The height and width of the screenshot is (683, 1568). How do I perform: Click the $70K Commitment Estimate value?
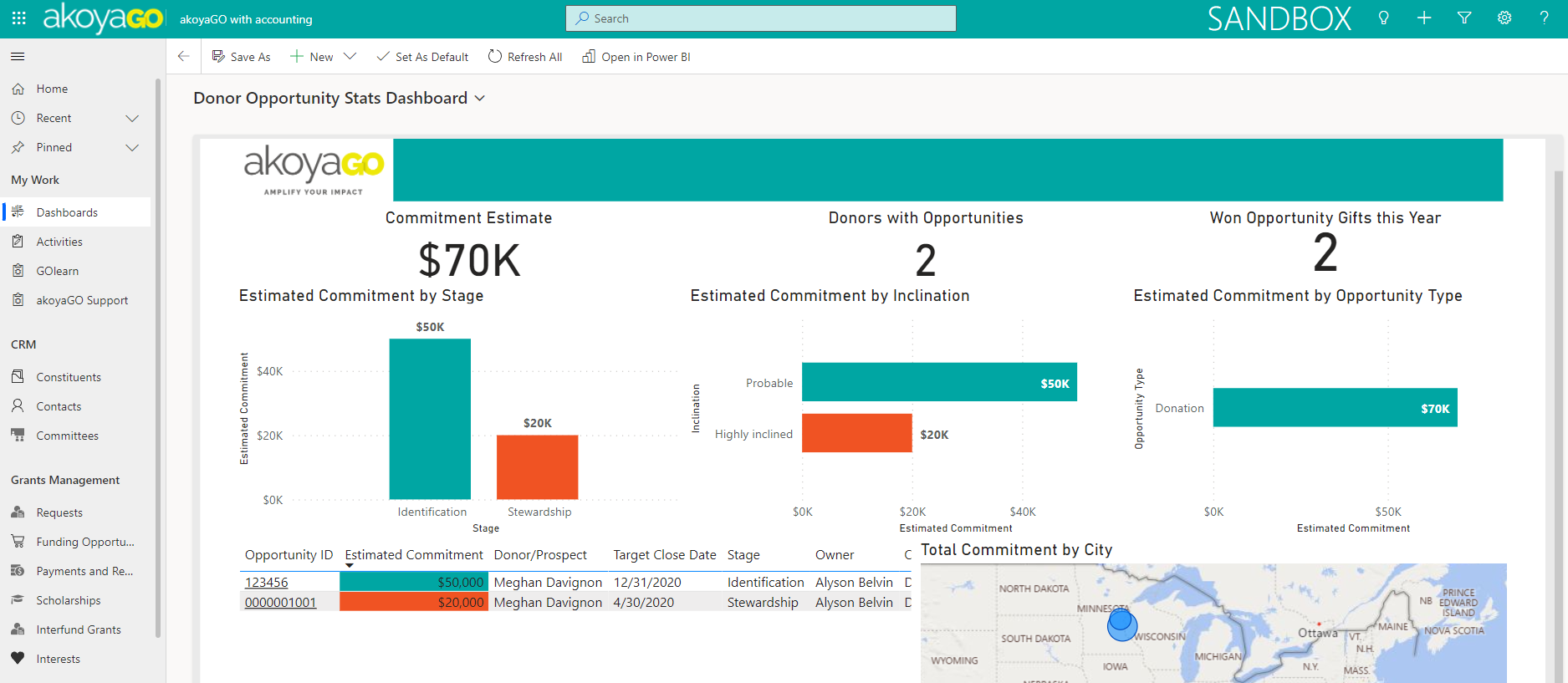tap(469, 261)
